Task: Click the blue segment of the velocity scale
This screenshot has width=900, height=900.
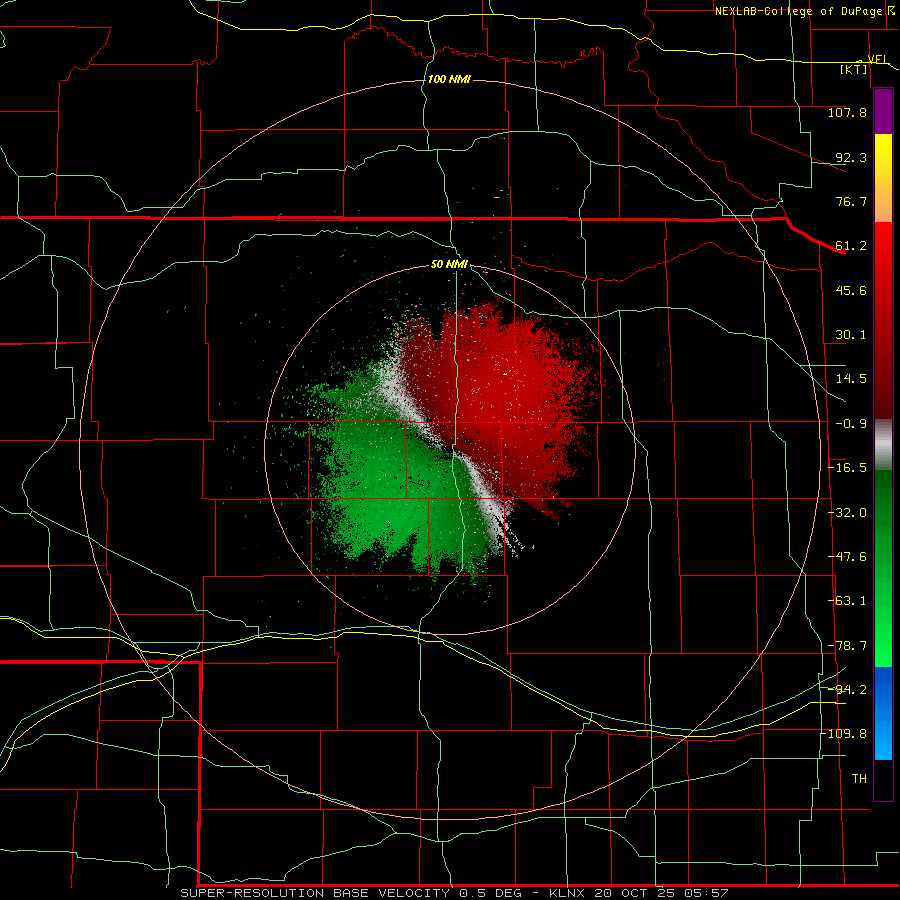Action: pyautogui.click(x=883, y=713)
